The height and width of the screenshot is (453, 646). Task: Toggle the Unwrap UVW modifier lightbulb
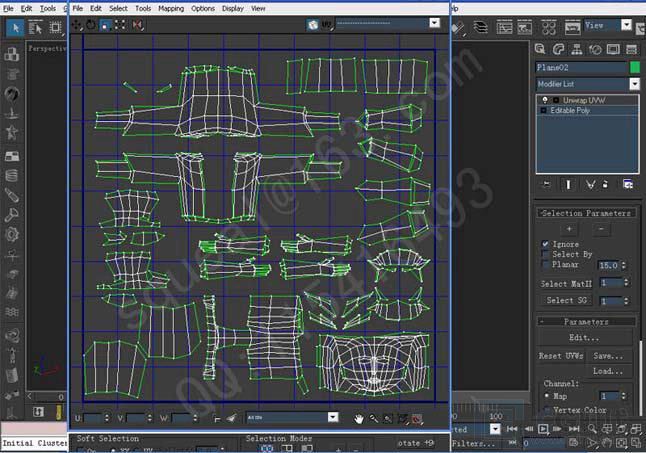[545, 100]
